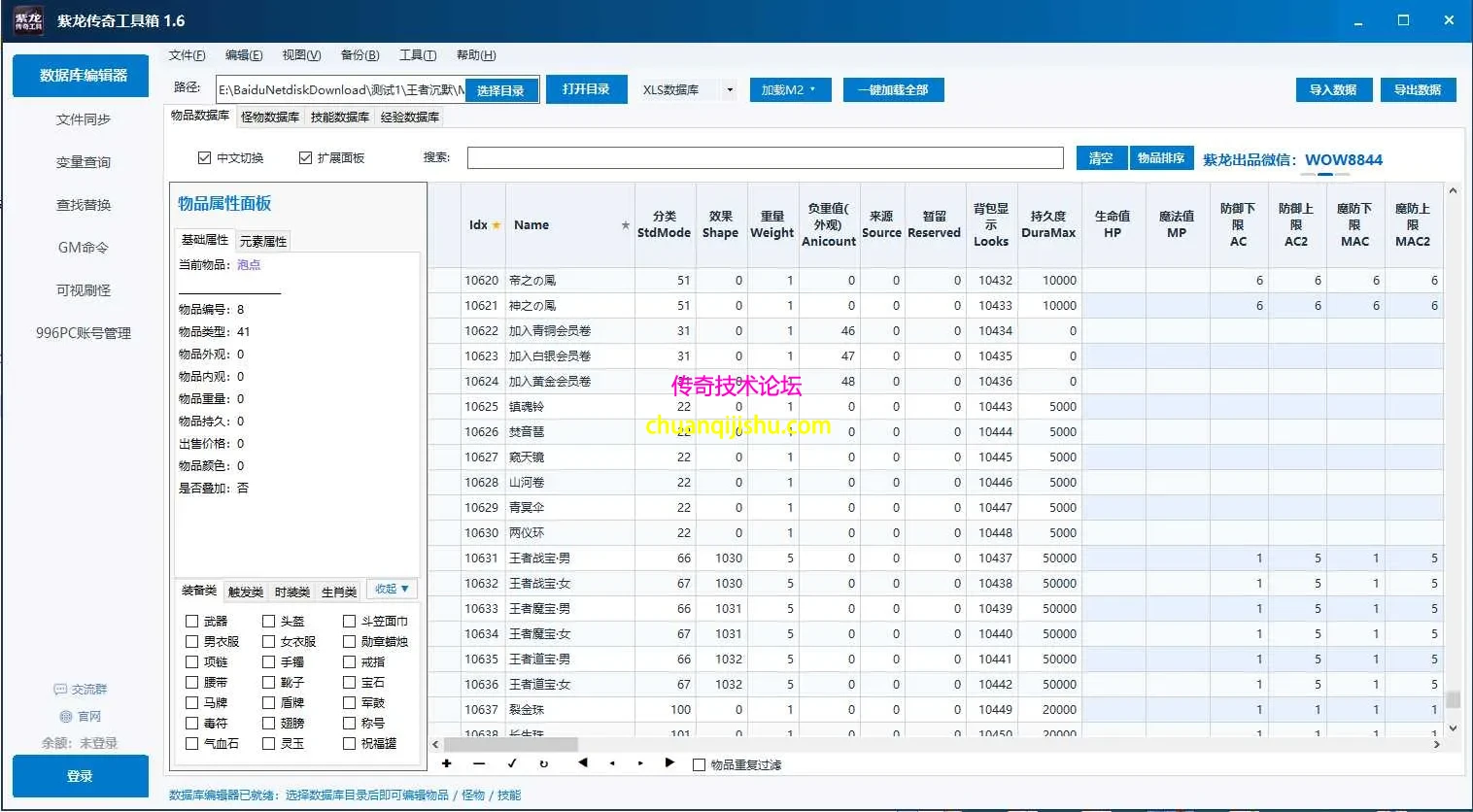The image size is (1473, 812).
Task: Click the horizontal scrollbar thumb under the table
Action: click(x=511, y=744)
